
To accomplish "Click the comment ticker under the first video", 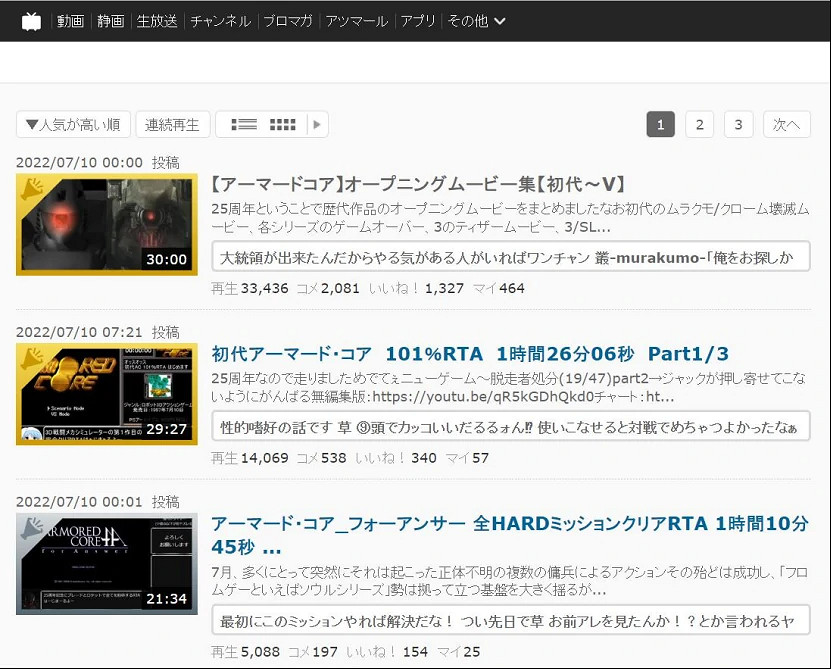I will click(512, 257).
